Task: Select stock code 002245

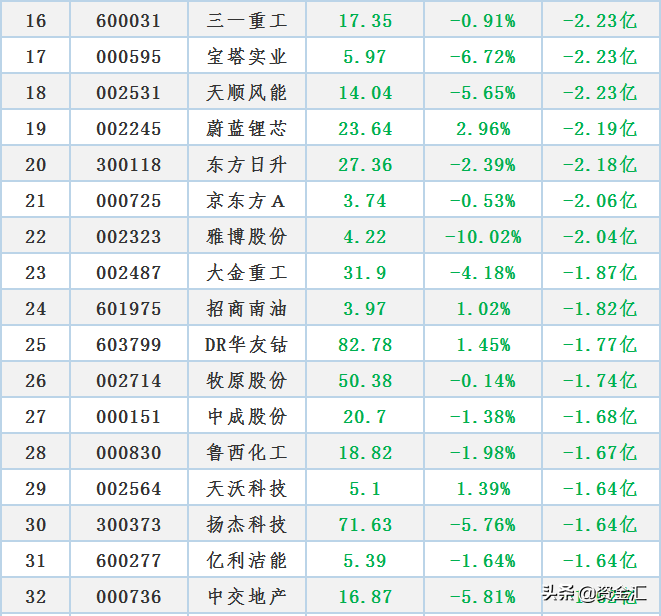Action: 129,129
